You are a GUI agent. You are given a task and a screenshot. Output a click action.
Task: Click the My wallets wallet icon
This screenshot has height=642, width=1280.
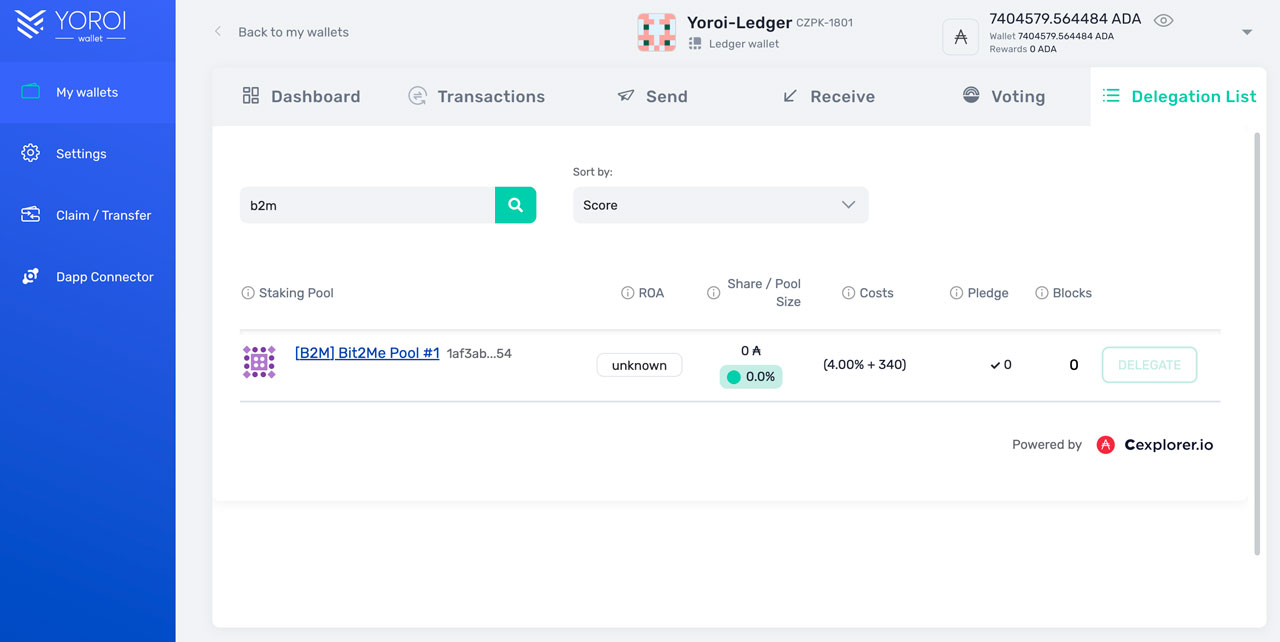[31, 92]
